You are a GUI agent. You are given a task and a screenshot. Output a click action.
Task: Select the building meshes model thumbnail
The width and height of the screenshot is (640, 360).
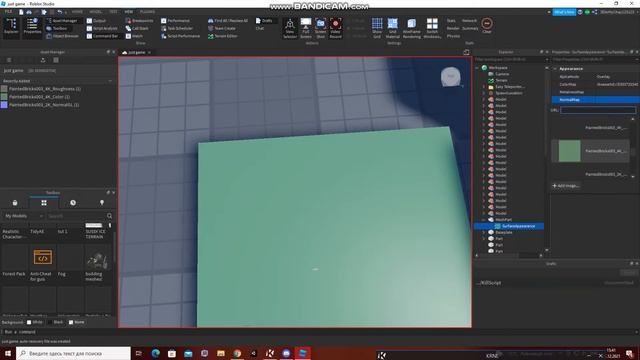(x=98, y=258)
